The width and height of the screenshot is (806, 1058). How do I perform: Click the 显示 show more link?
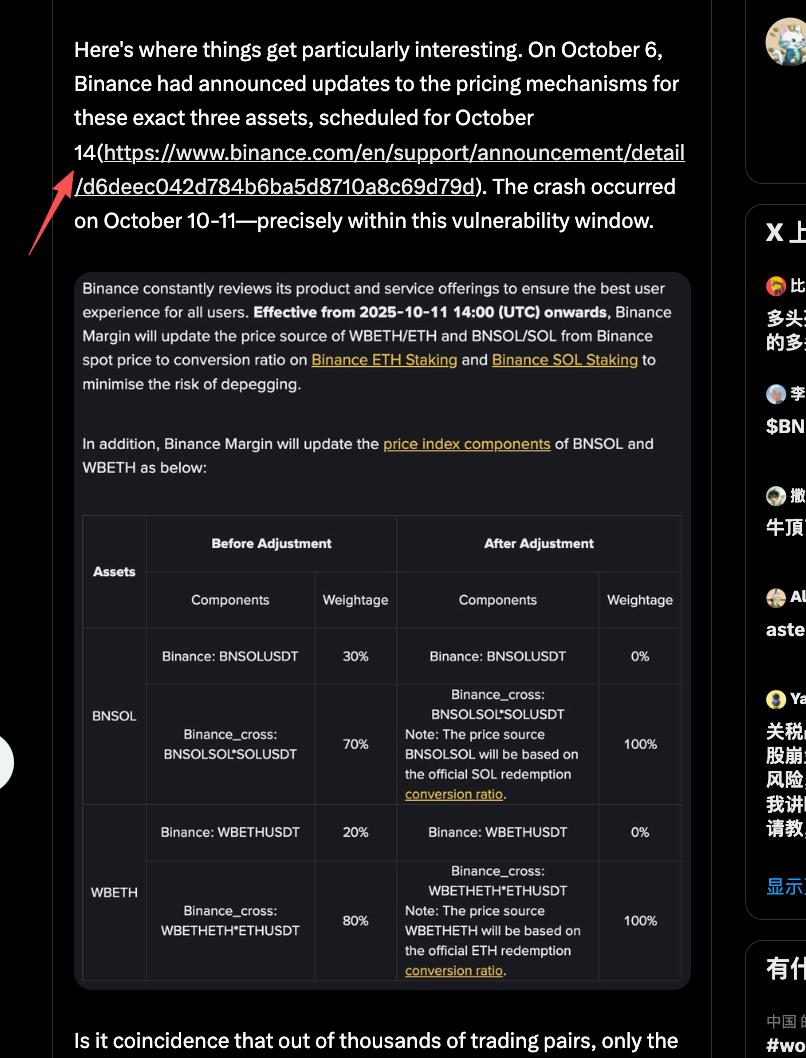pos(786,886)
